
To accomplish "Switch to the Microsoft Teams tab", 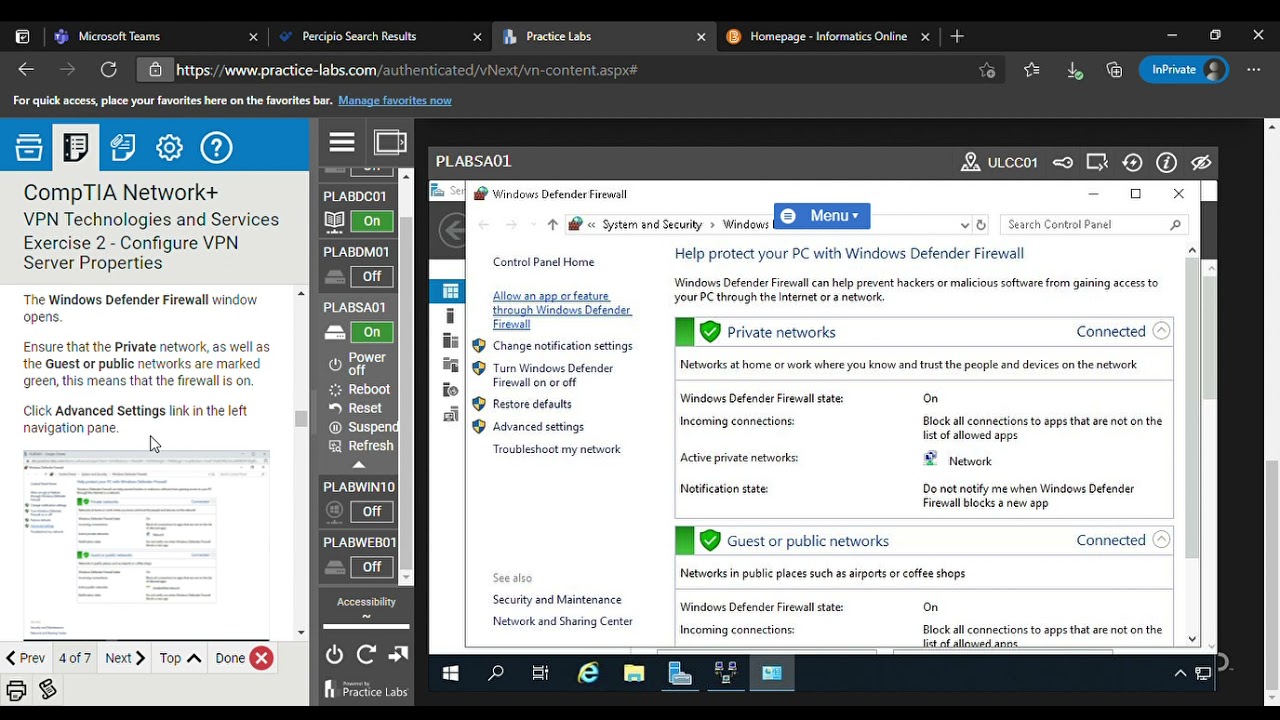I will tap(155, 36).
